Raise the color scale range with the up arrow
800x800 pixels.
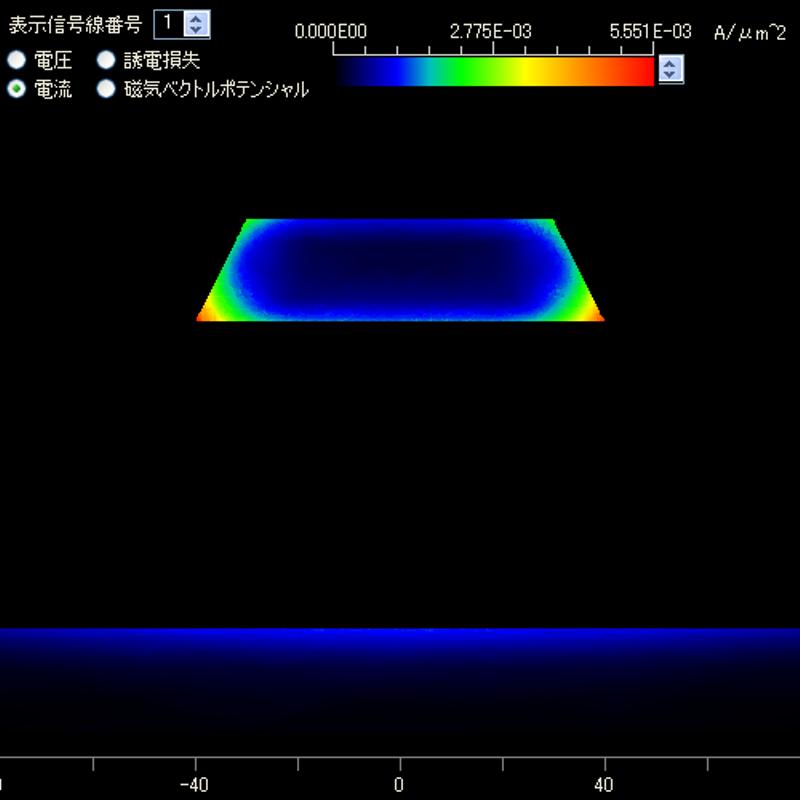click(671, 63)
